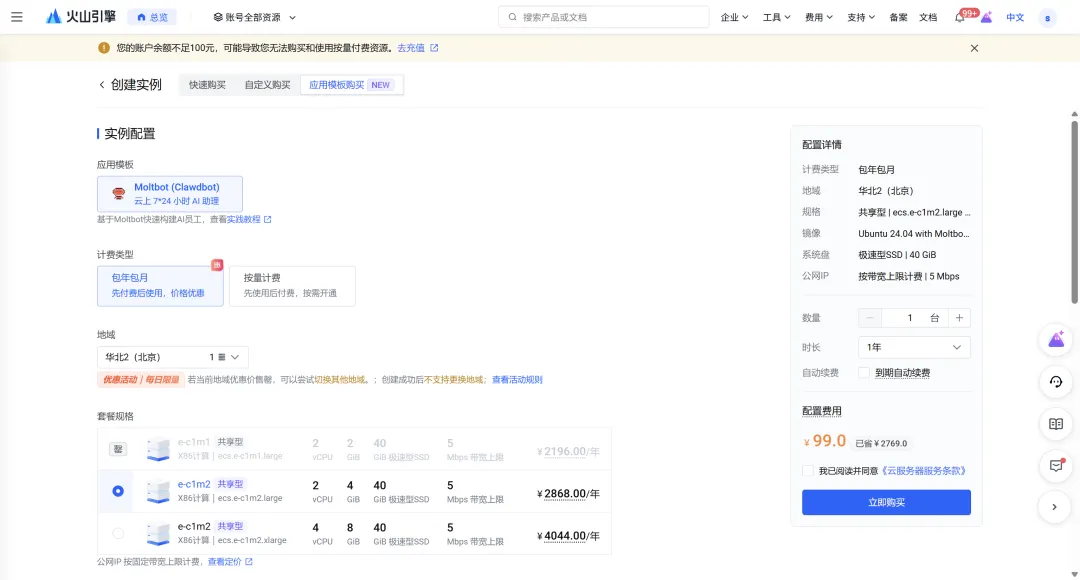Switch language via 中文
Image resolution: width=1080 pixels, height=580 pixels.
coord(1015,17)
